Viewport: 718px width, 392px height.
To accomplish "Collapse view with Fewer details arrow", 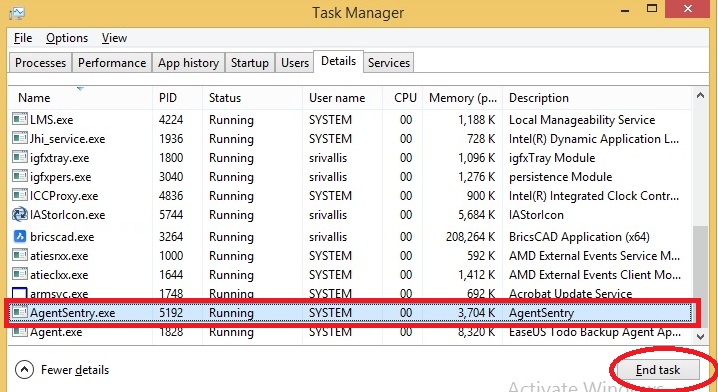I will pos(24,370).
